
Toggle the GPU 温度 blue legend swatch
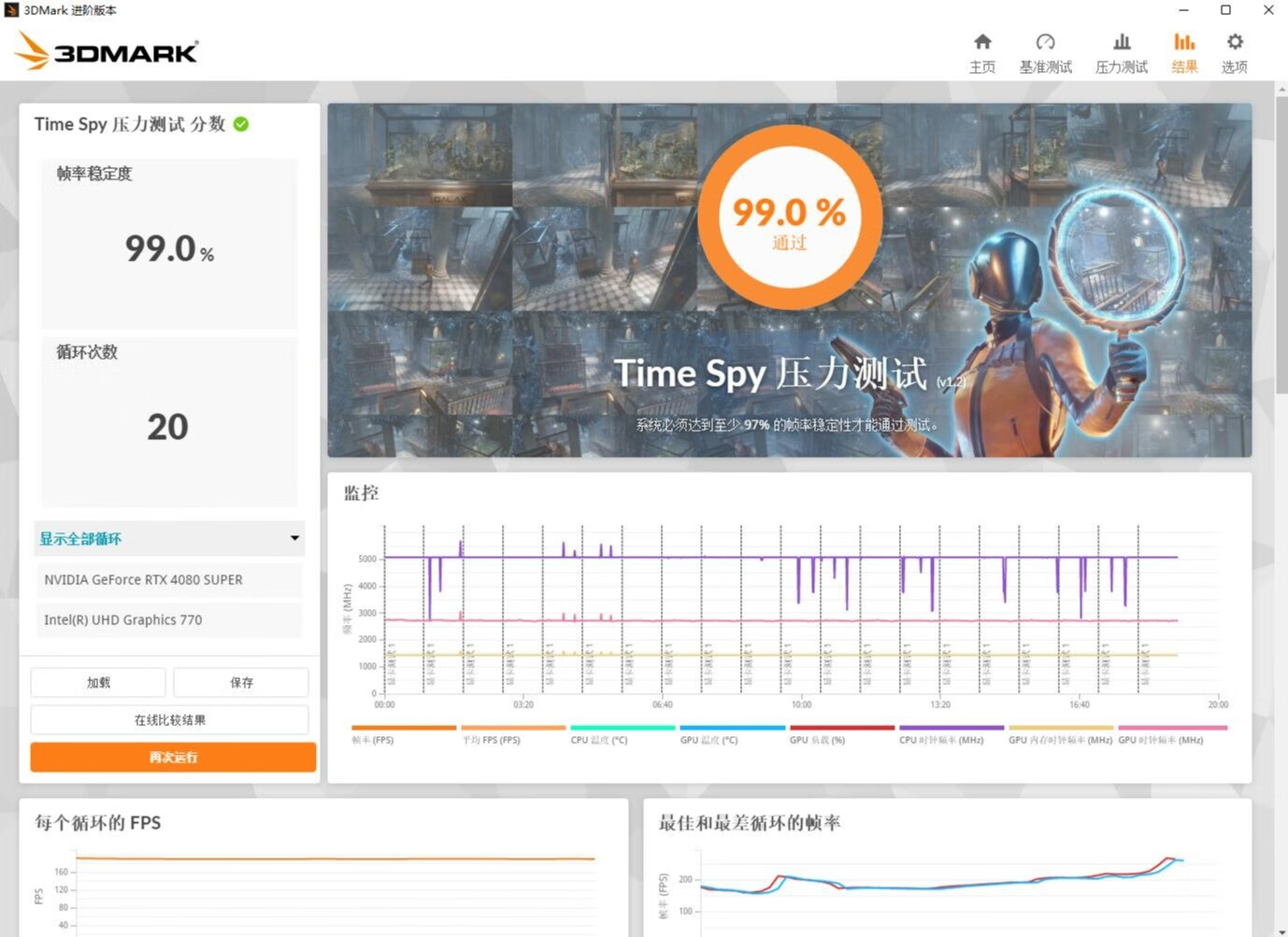tap(732, 728)
